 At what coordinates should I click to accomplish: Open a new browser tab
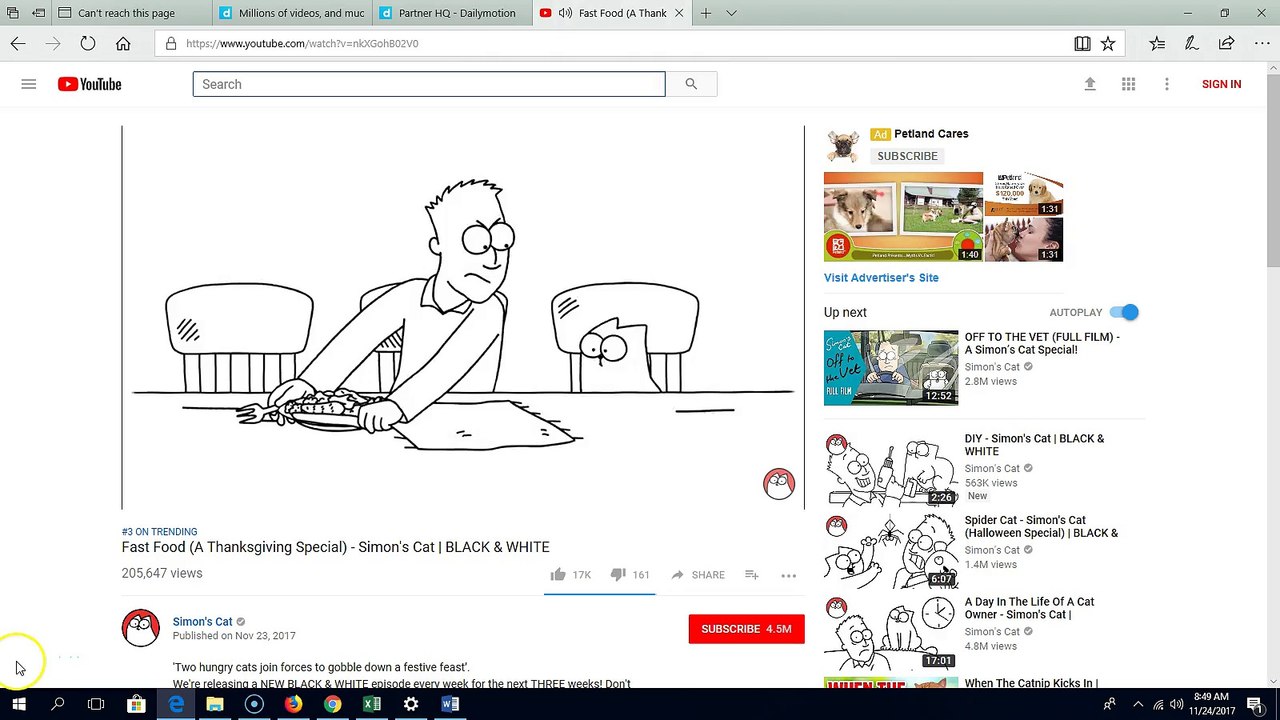click(706, 13)
